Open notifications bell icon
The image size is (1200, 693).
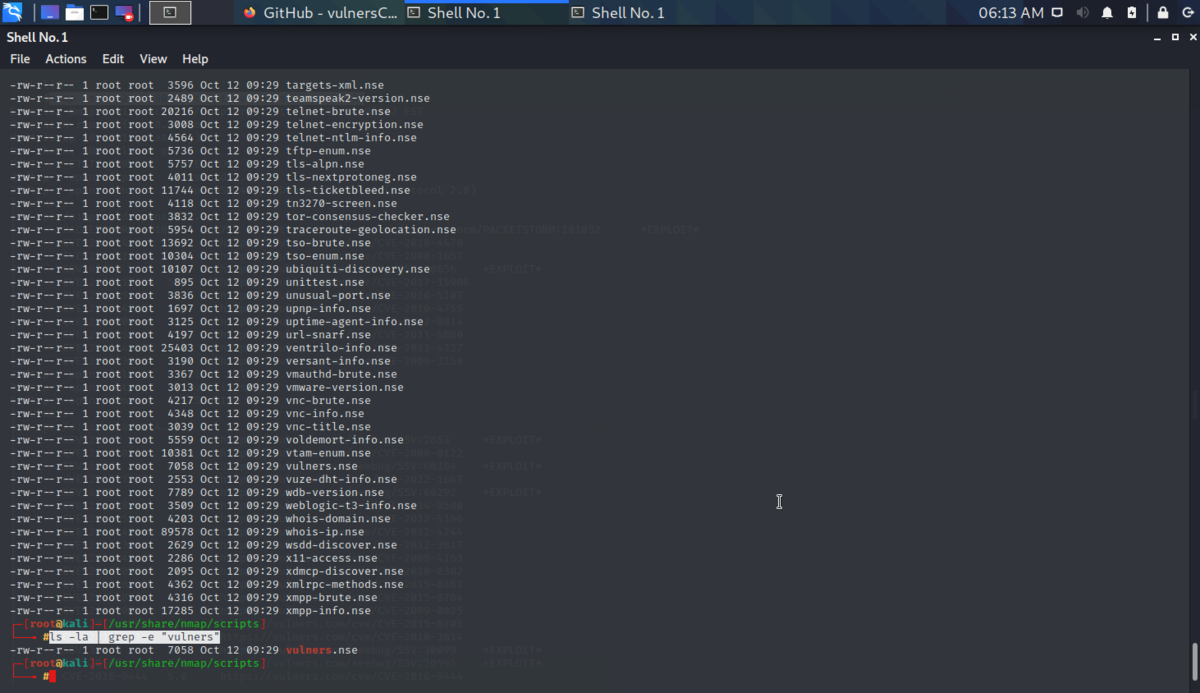click(x=1107, y=13)
